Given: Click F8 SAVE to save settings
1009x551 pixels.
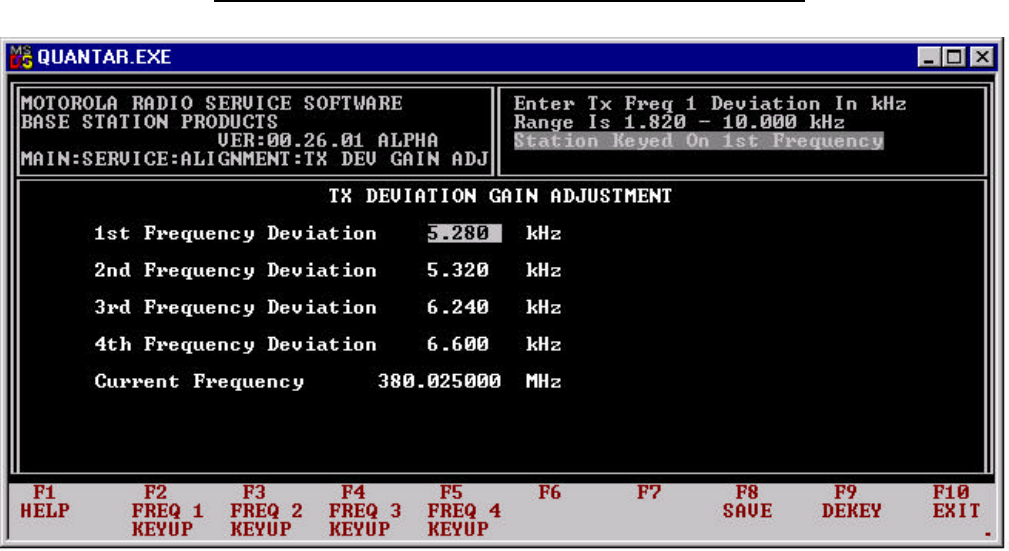Looking at the screenshot, I should click(746, 502).
